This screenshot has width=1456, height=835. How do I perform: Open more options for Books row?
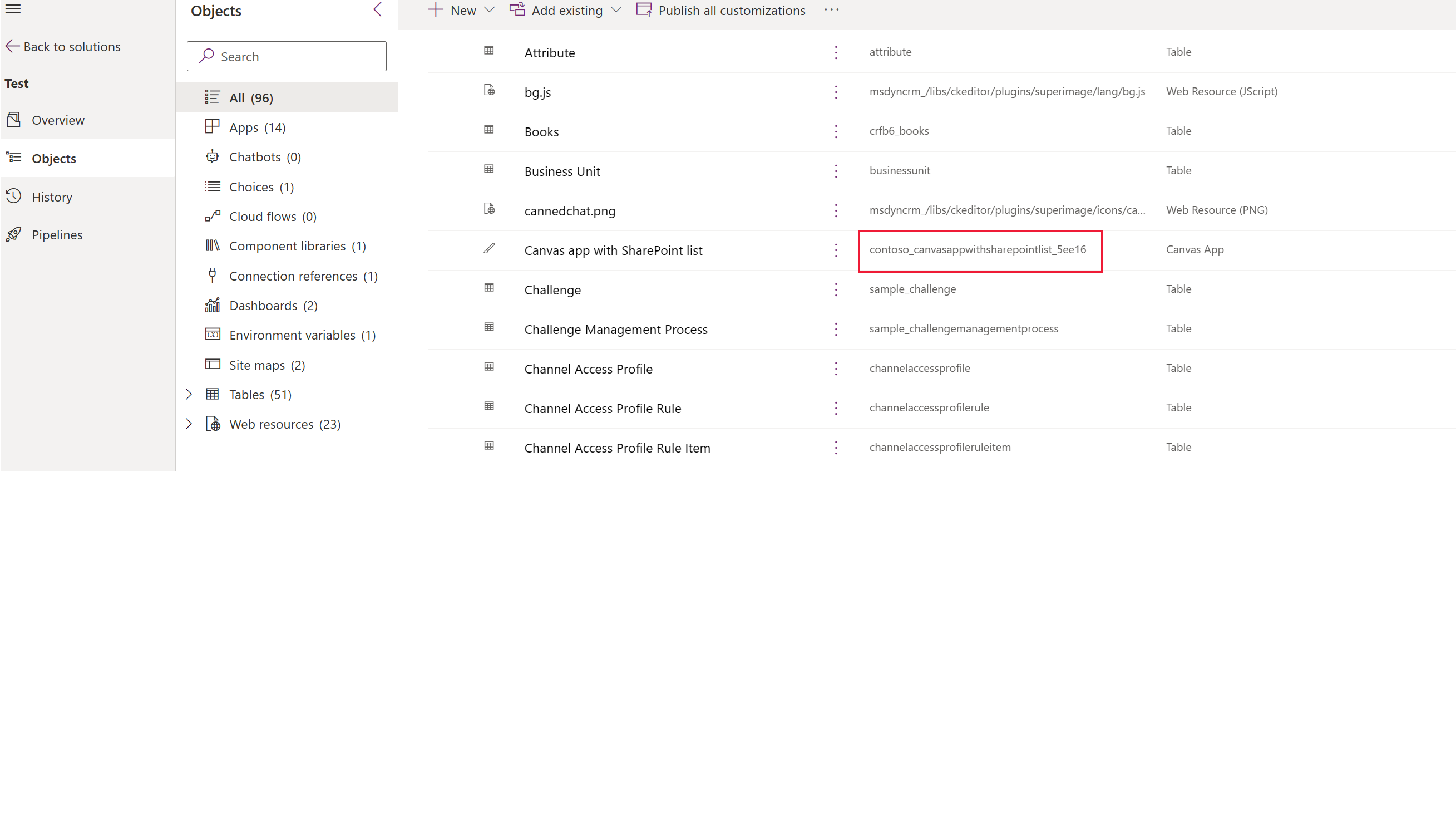836,132
